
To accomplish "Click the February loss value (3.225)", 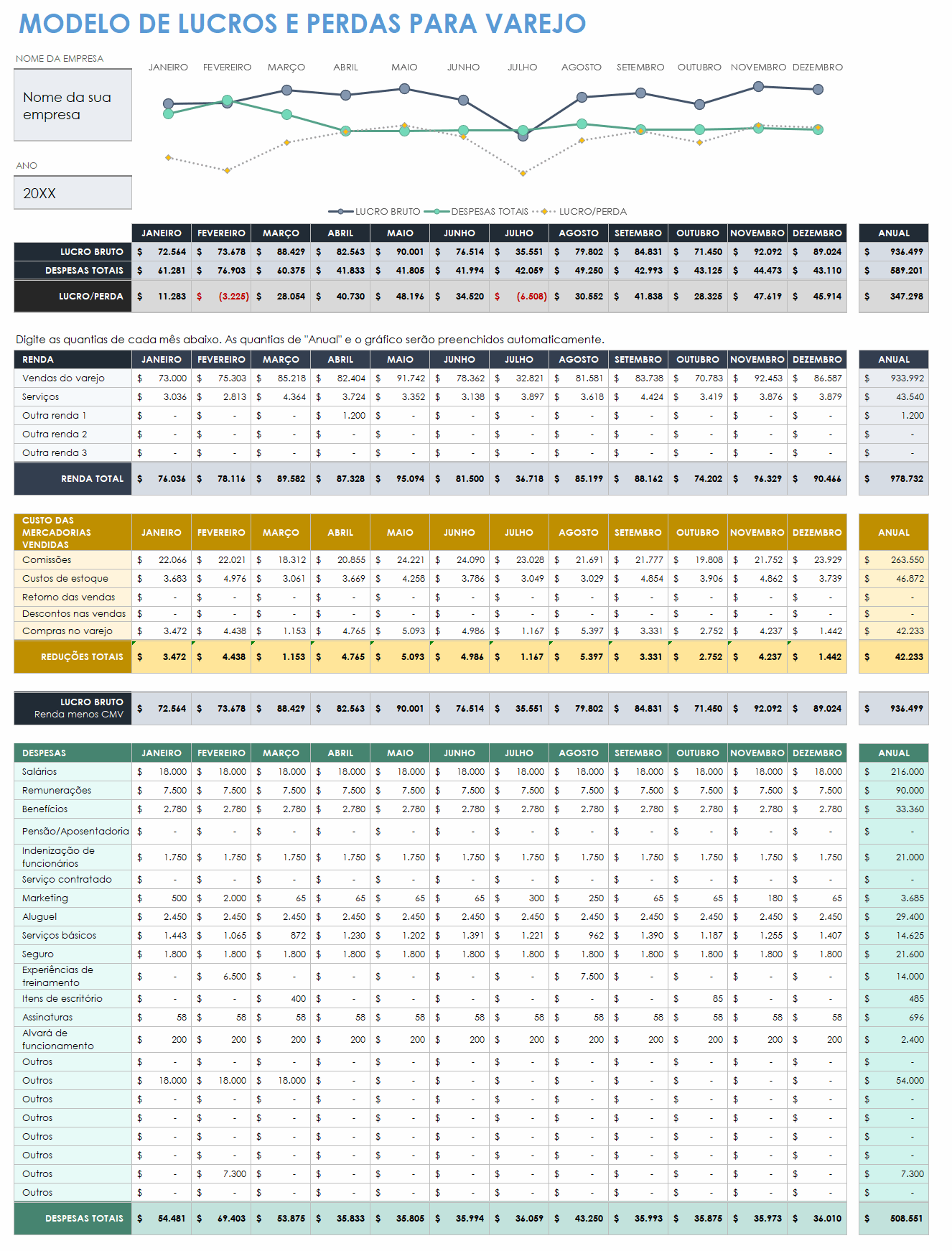I will (221, 297).
